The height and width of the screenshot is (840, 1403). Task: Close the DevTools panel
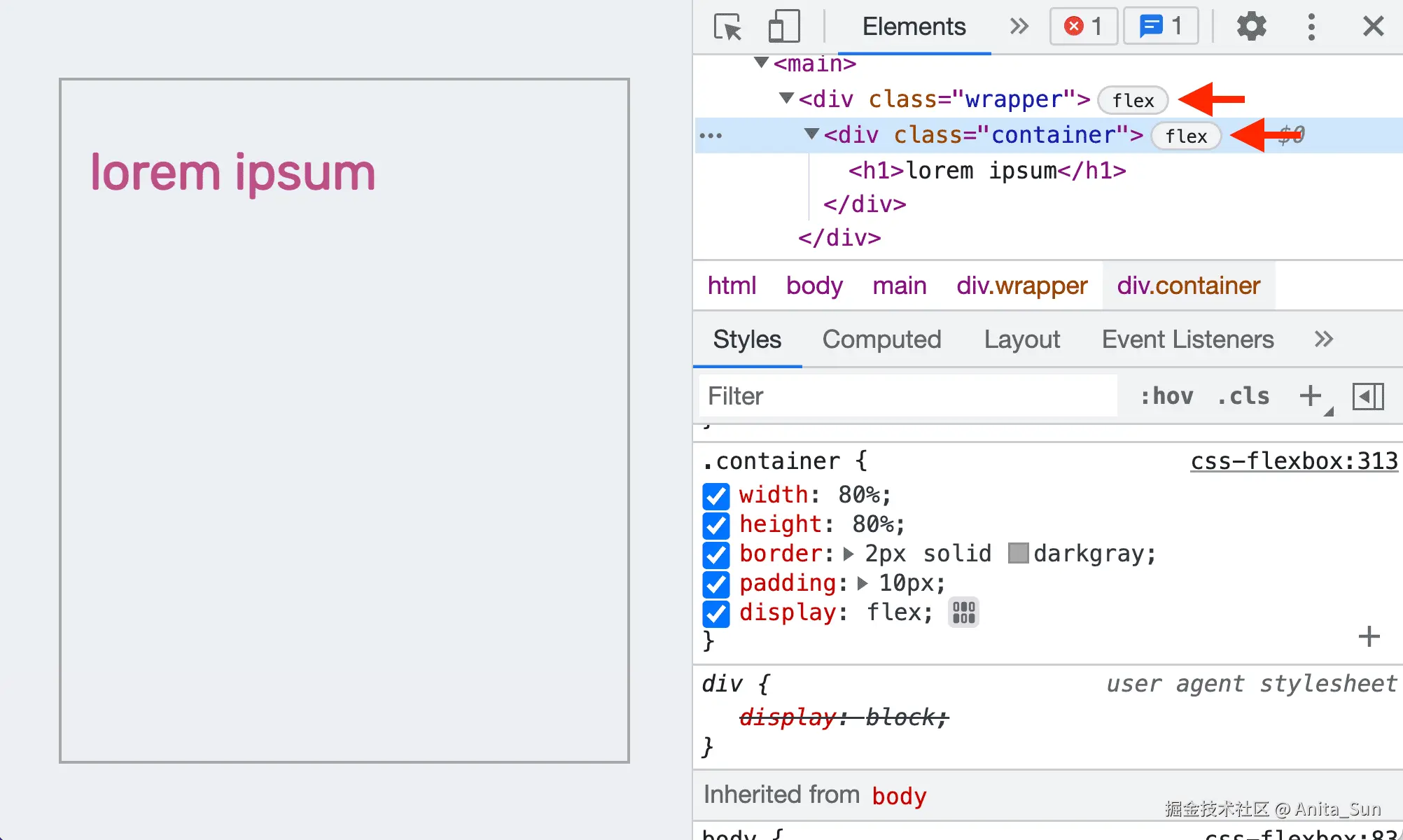point(1374,27)
